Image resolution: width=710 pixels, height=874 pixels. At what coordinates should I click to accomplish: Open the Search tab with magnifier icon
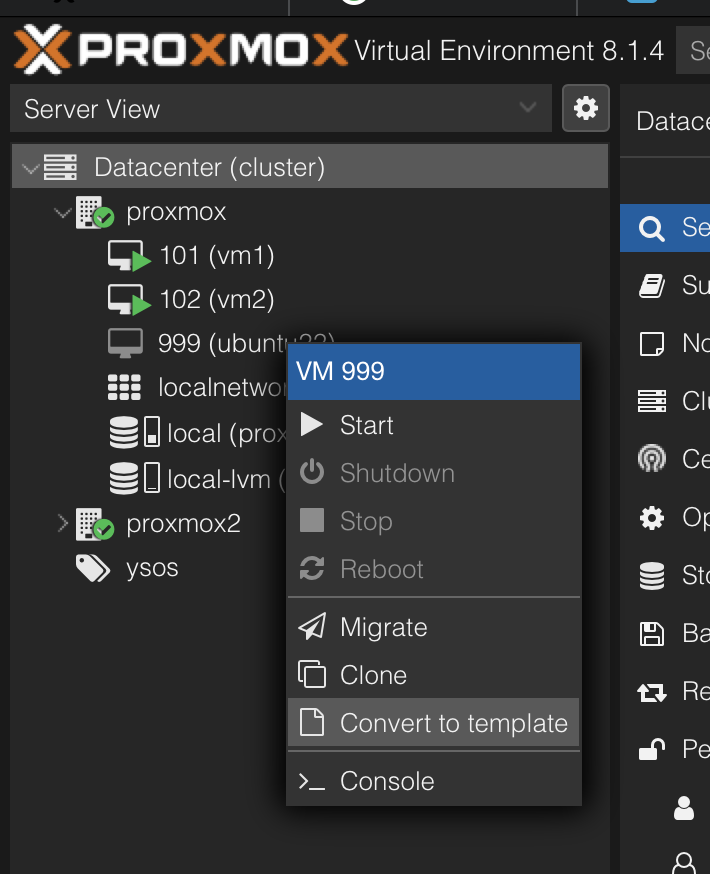click(665, 228)
